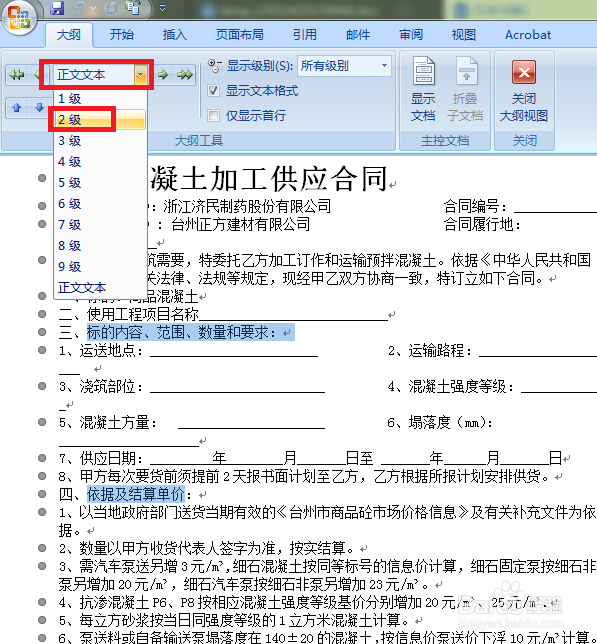
Task: Move selected item down
Action: click(39, 108)
